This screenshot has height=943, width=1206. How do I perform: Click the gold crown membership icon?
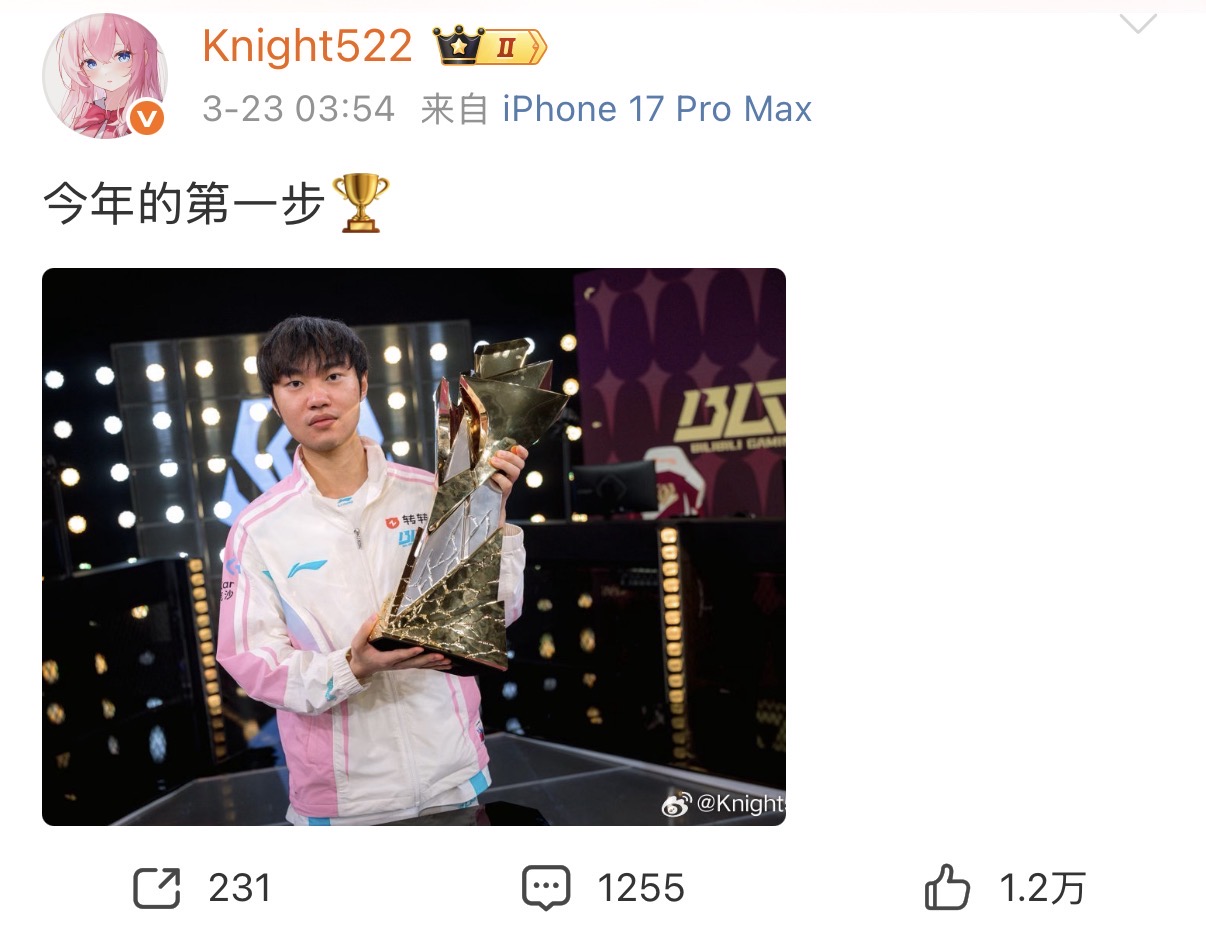459,46
